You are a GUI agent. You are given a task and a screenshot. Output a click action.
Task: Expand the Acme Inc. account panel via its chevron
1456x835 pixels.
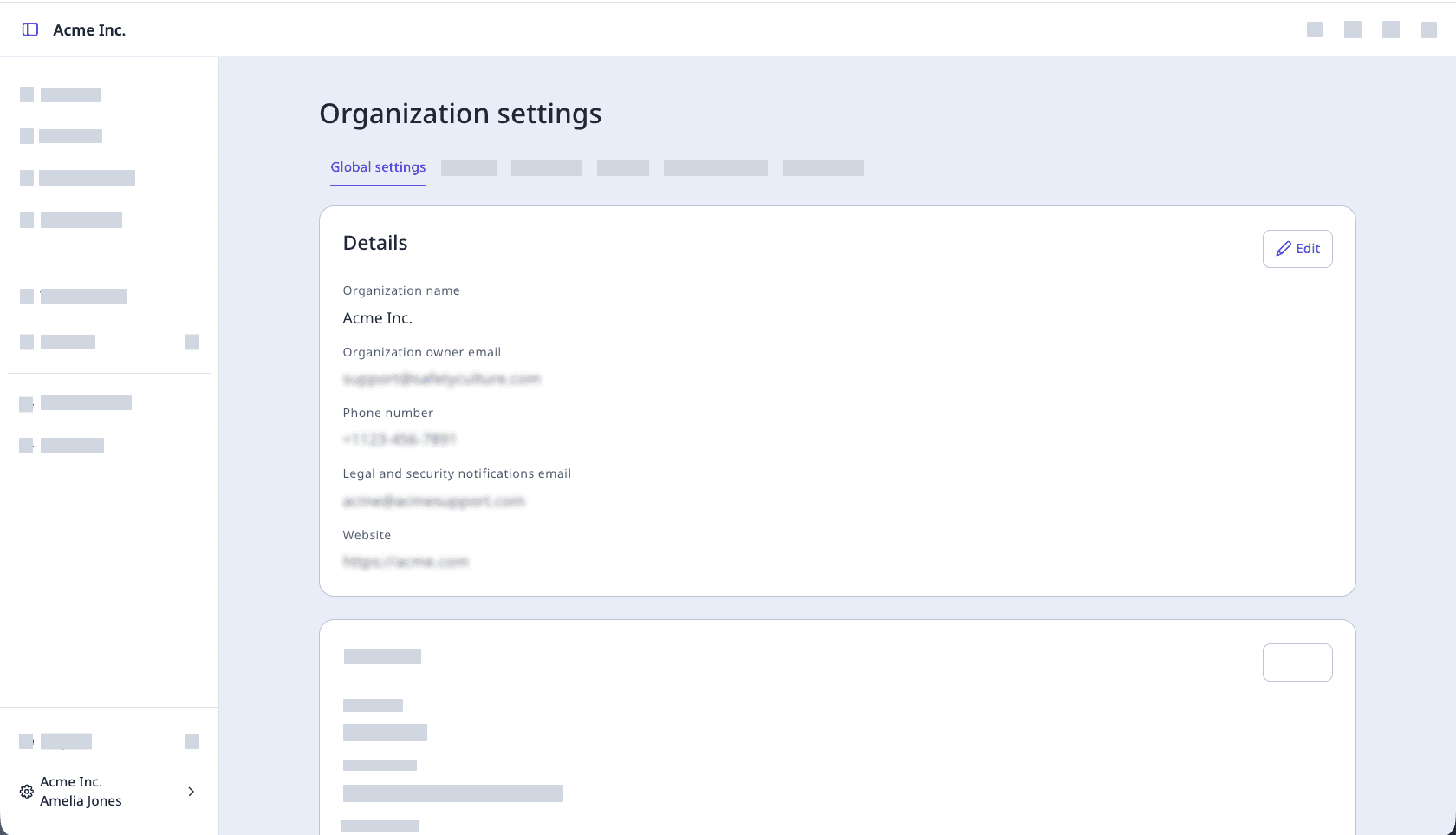pyautogui.click(x=191, y=792)
